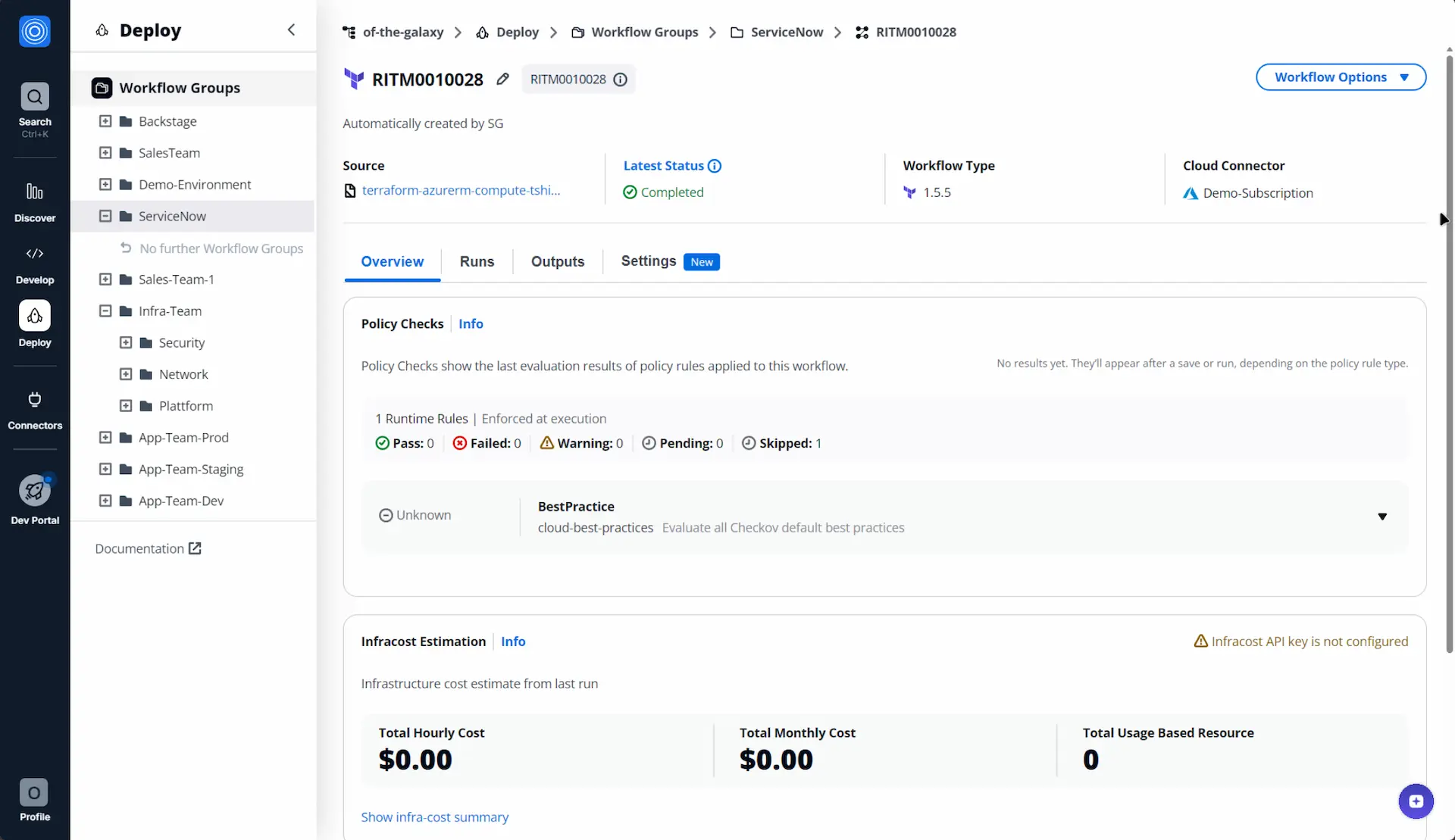Open the terraform-azurerm-compute source link
Screen dimensions: 1455x840
(x=461, y=191)
